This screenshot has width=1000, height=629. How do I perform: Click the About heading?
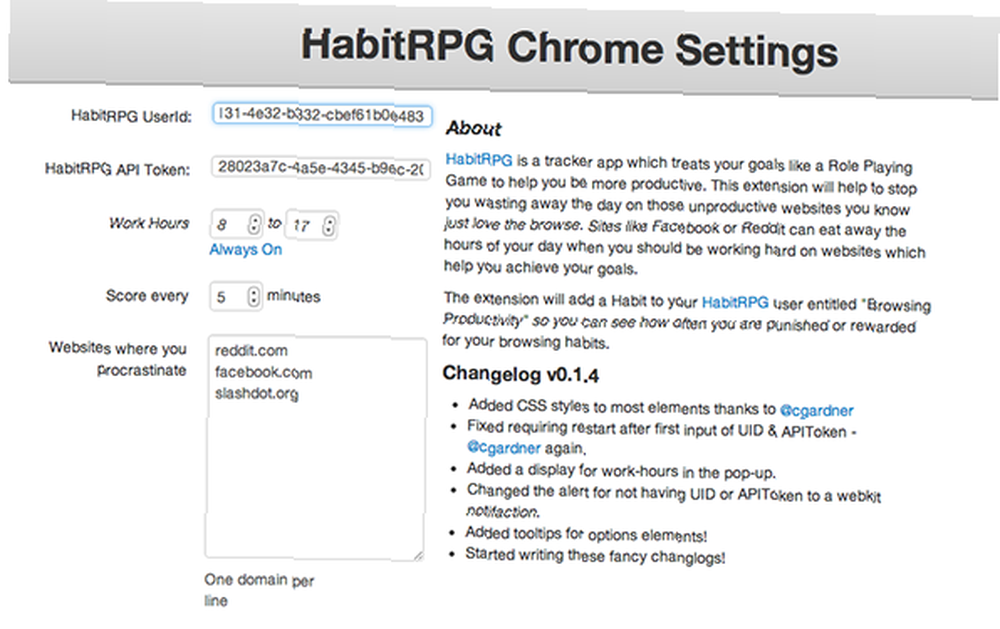point(474,128)
